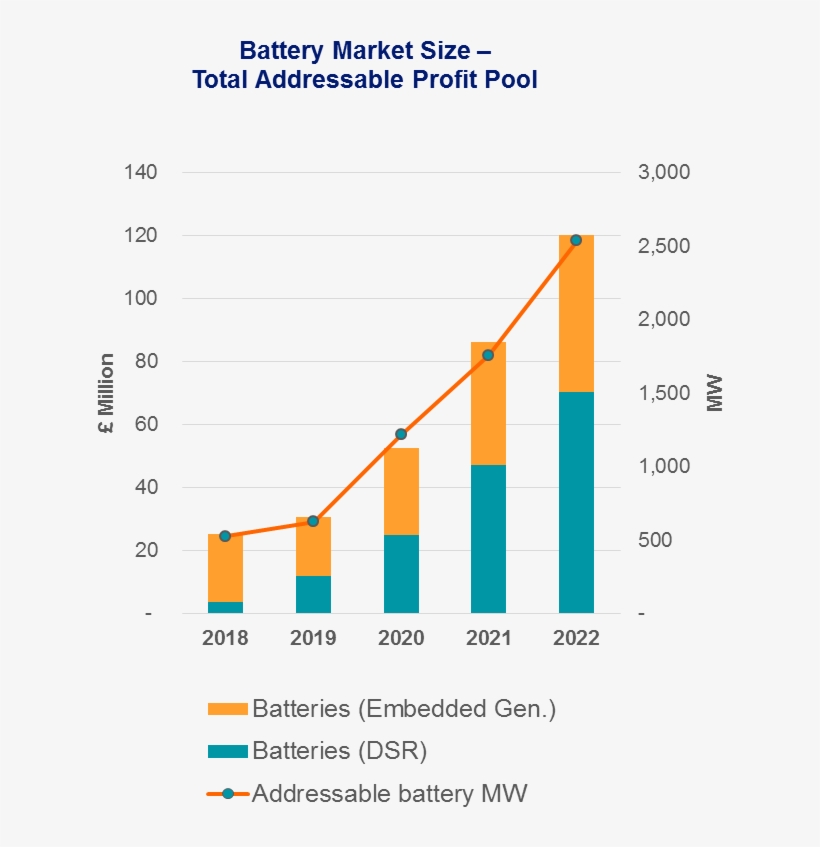Viewport: 820px width, 847px height.
Task: Select the 2022 line data point marker
Action: (576, 240)
